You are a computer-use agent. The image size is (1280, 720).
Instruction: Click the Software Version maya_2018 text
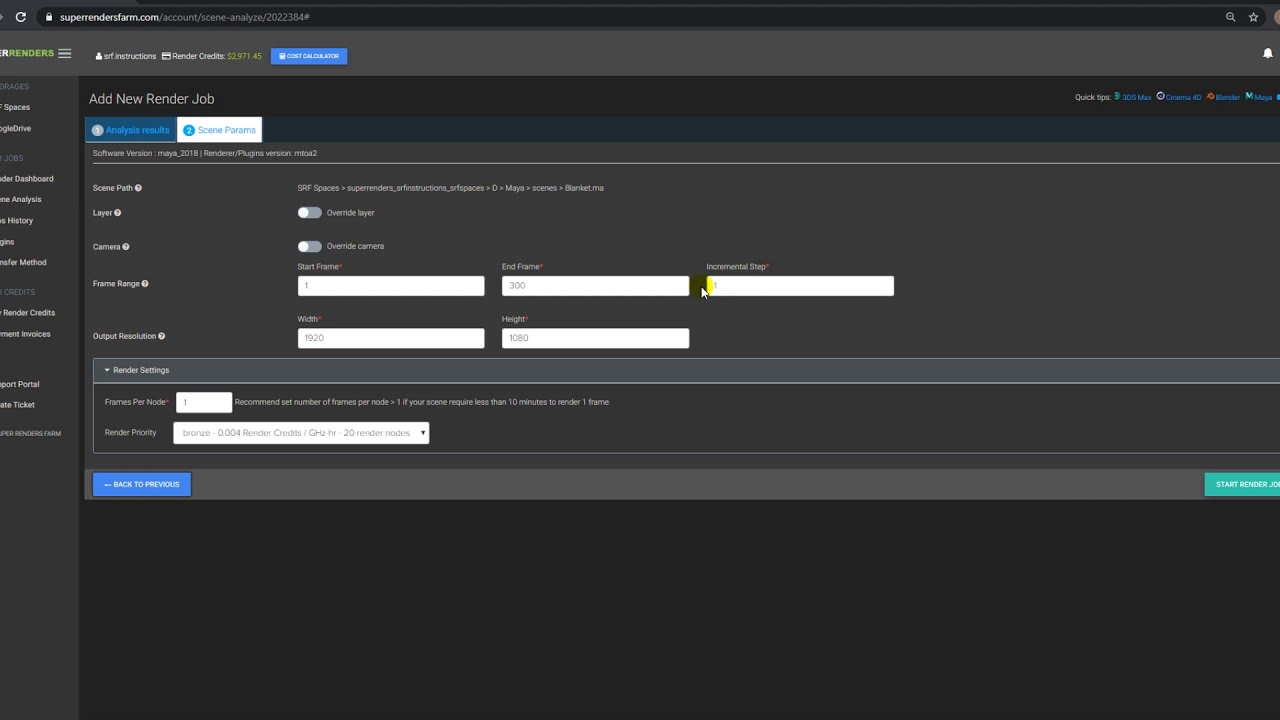[x=145, y=154]
